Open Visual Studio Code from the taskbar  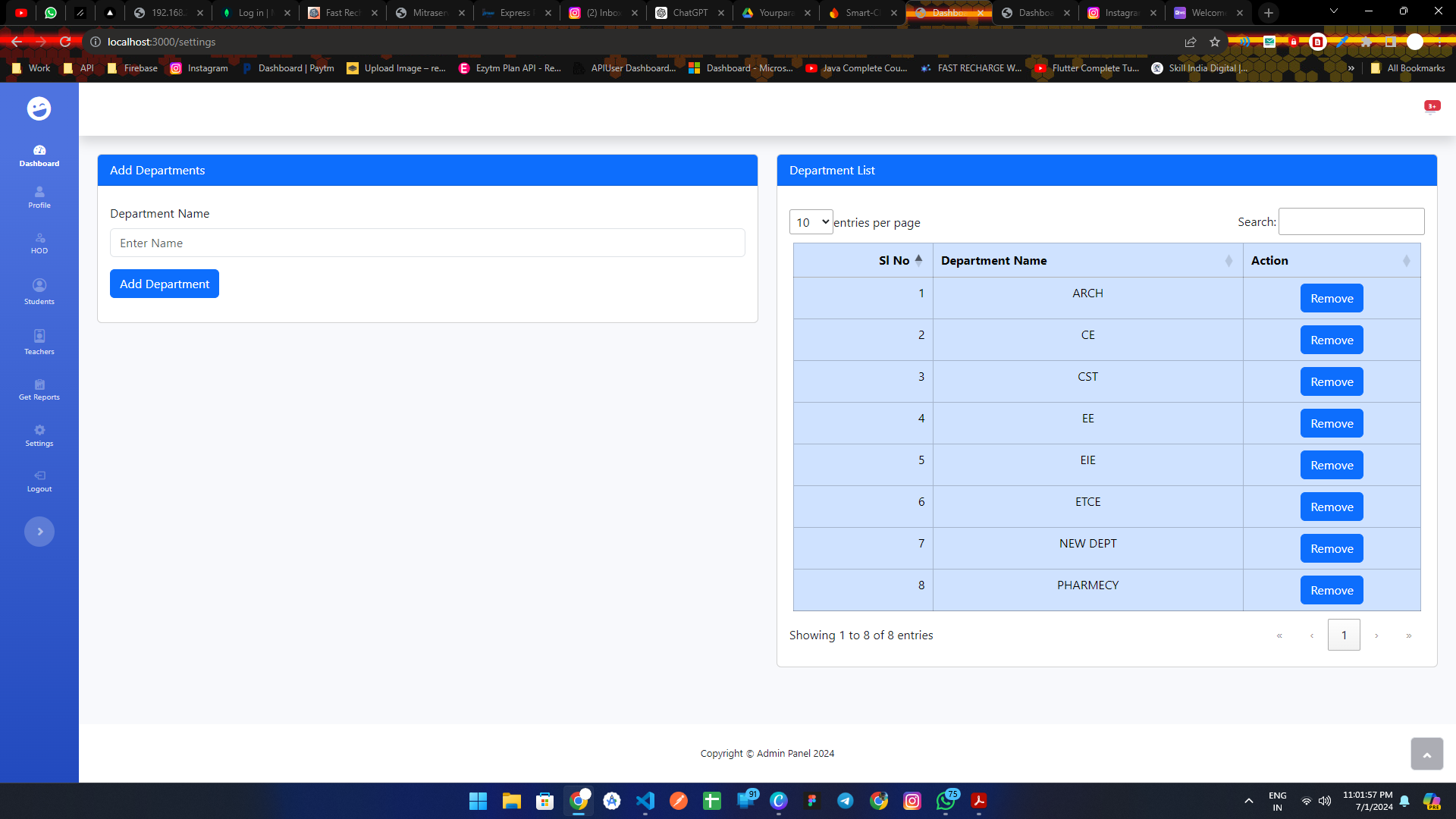645,801
